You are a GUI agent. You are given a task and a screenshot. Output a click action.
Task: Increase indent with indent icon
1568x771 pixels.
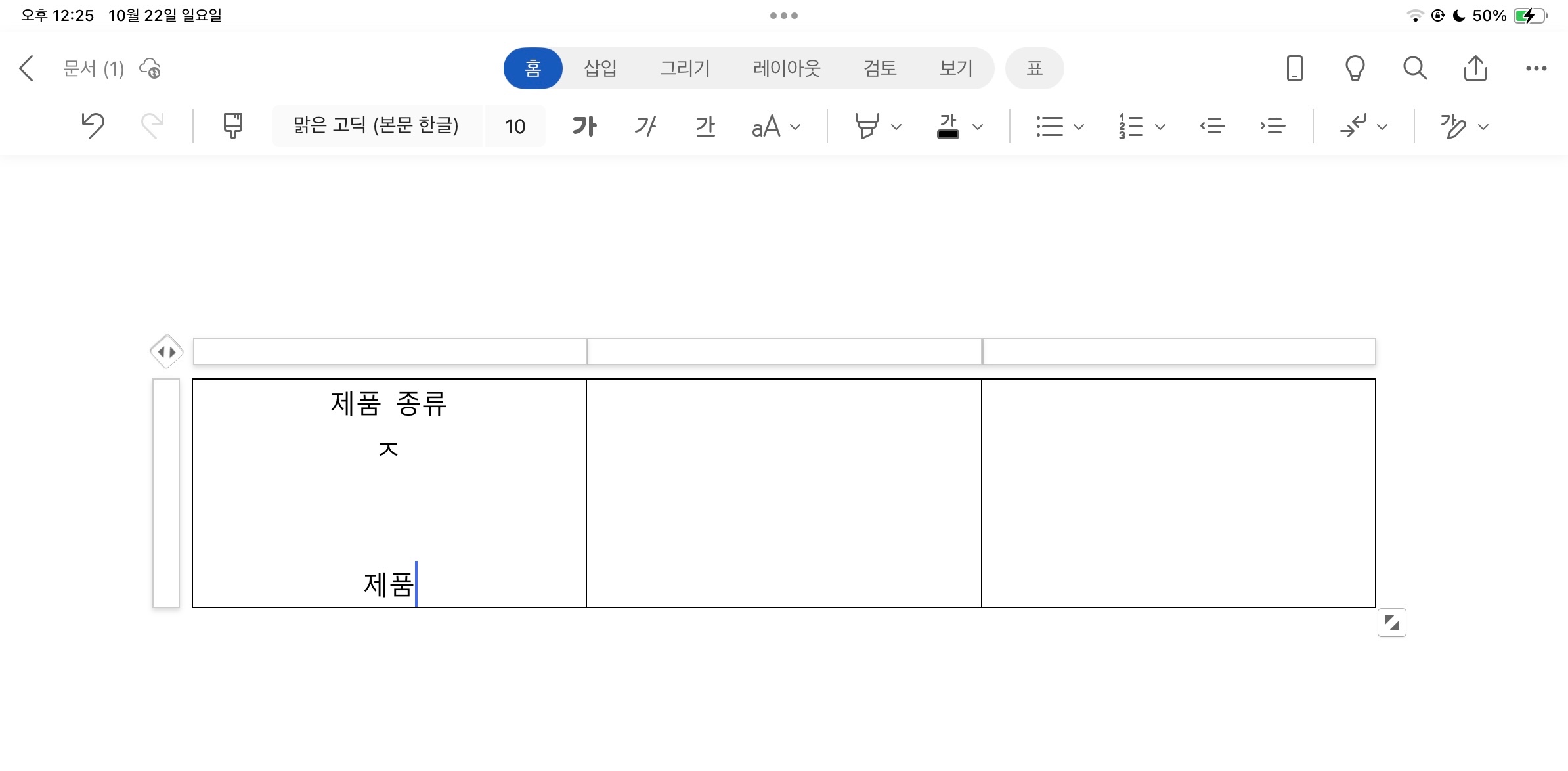coord(1273,125)
